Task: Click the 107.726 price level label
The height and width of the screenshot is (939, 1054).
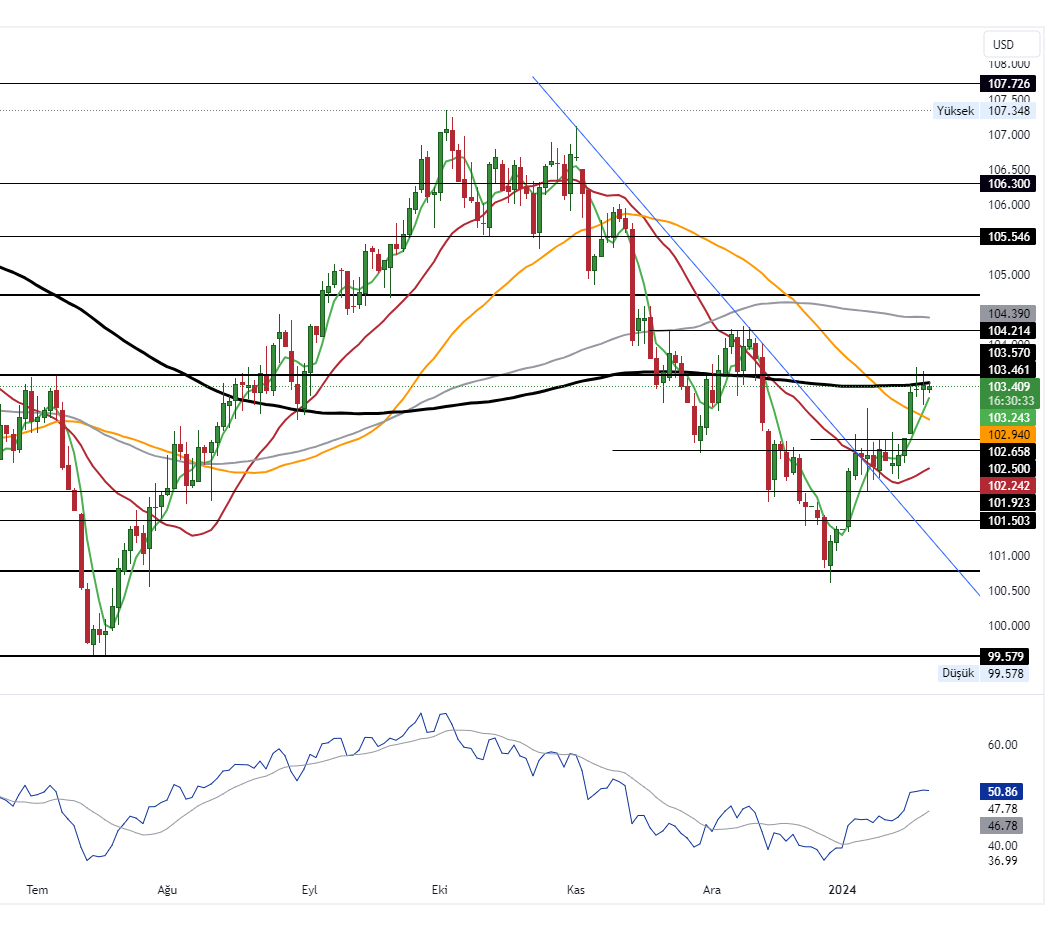Action: click(1009, 84)
